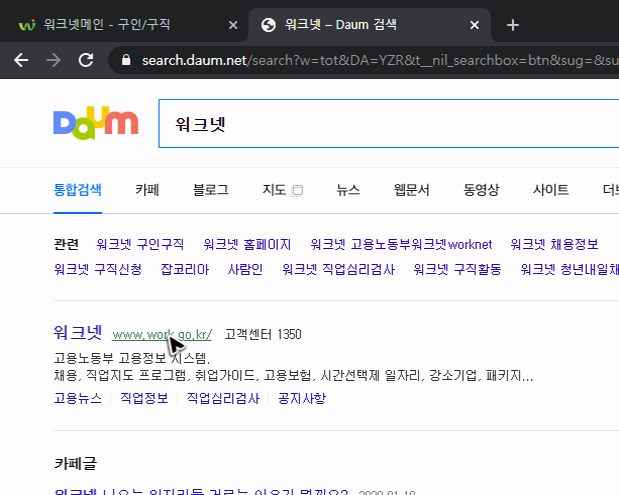Close the 워크넷메인 tab
The width and height of the screenshot is (619, 495).
pos(233,25)
